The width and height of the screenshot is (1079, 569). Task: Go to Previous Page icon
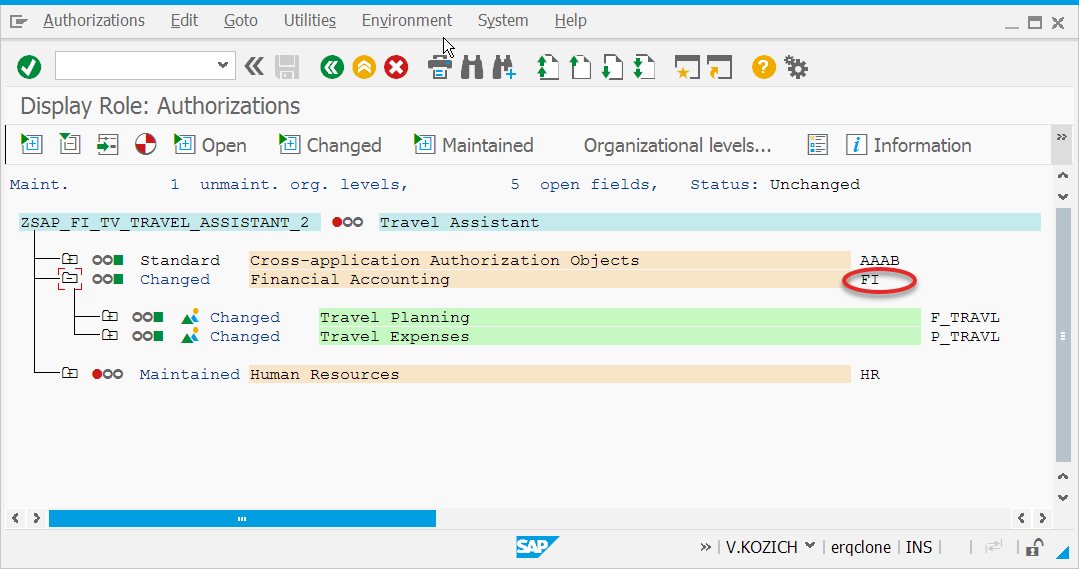tap(580, 67)
